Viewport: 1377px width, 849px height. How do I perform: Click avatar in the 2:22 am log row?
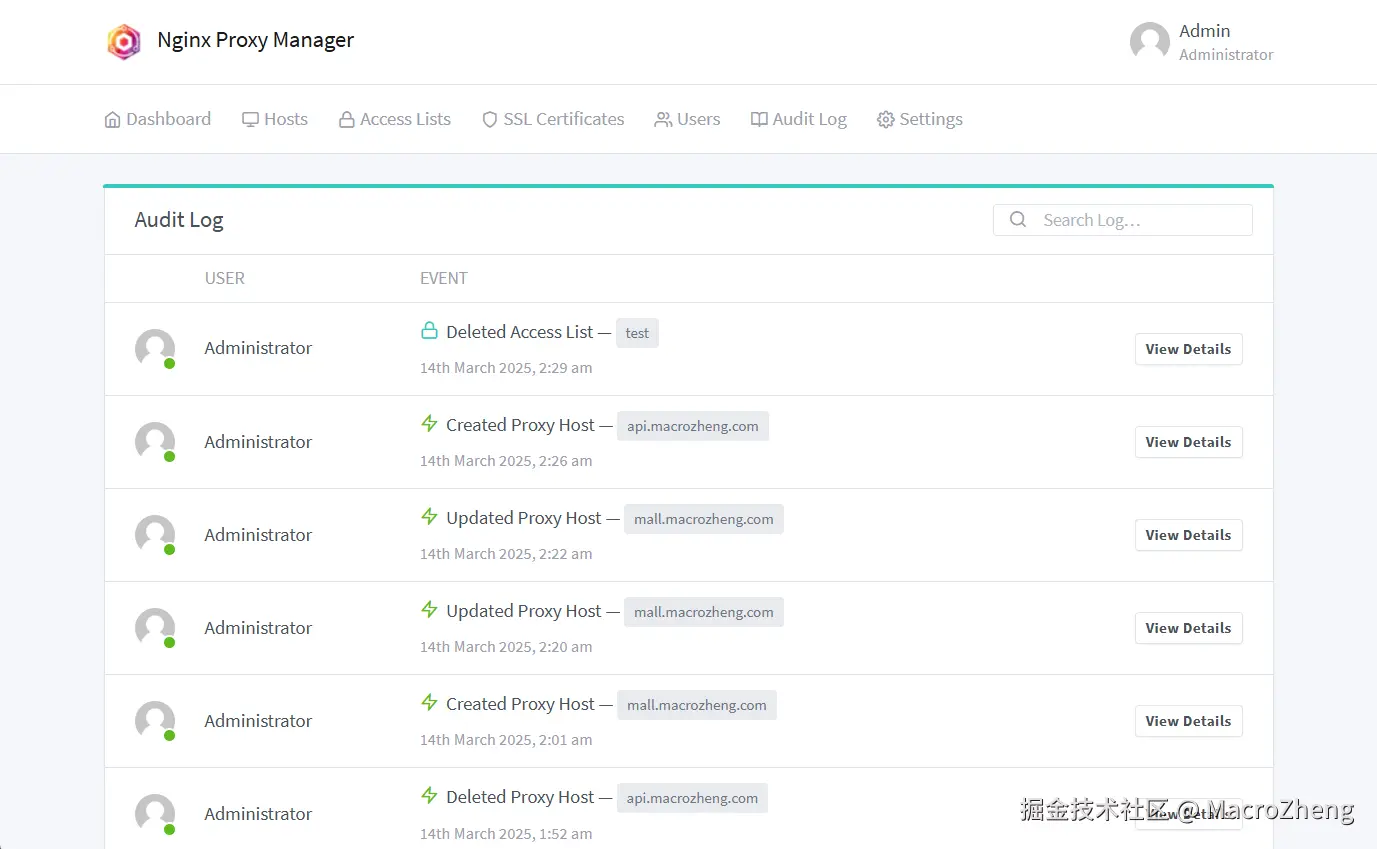[155, 535]
